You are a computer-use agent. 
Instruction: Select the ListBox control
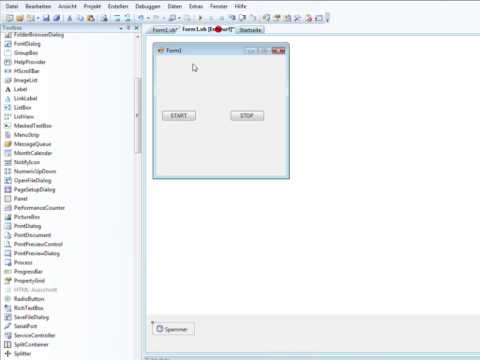[x=22, y=107]
